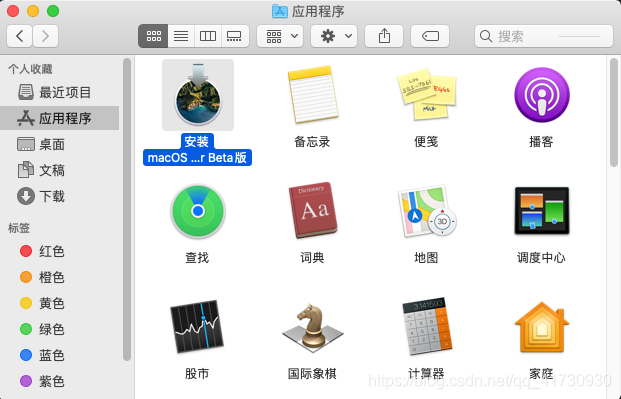
Task: Open the Calculator (计算器) app icon
Action: 427,326
